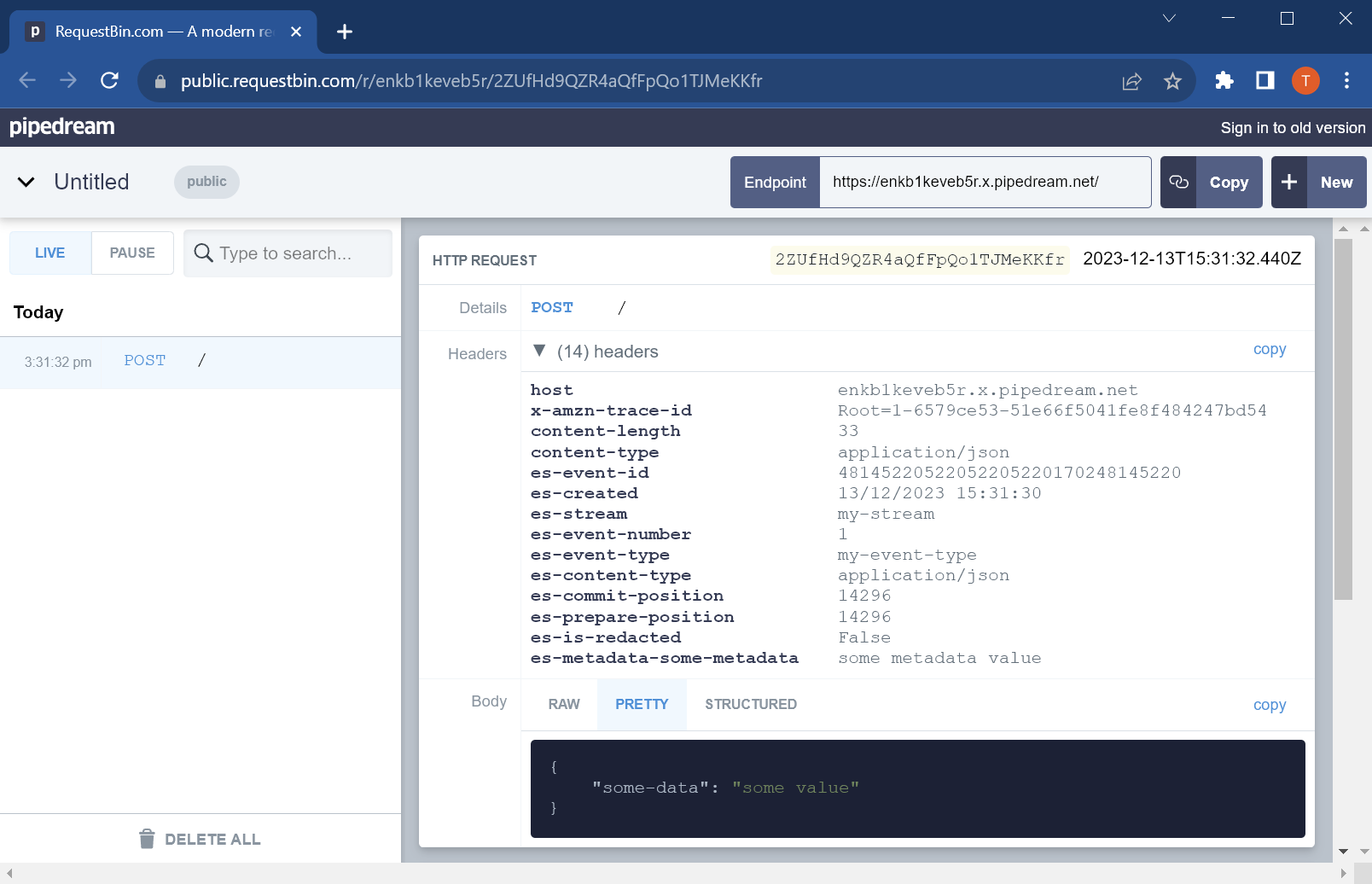This screenshot has height=884, width=1372.
Task: Expand the Untitled bin chevron
Action: [x=26, y=182]
